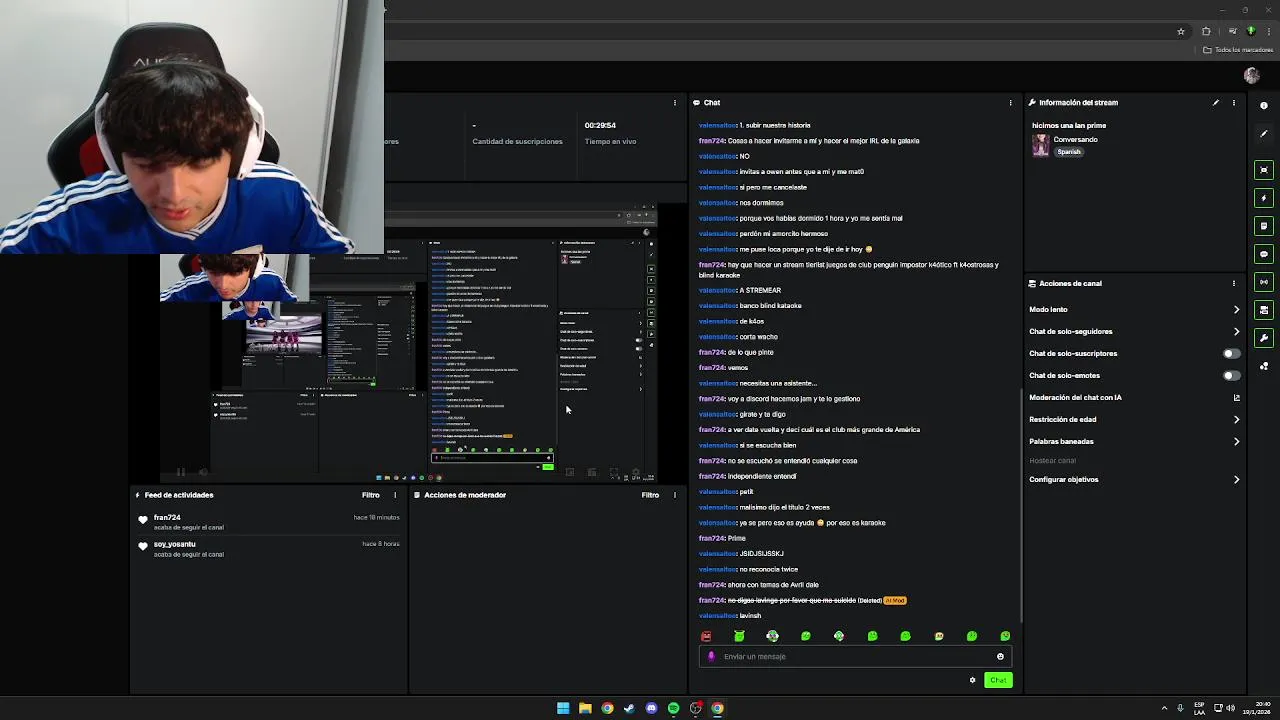This screenshot has height=720, width=1280.
Task: Open Chat panel three-dot options menu
Action: coord(1010,102)
